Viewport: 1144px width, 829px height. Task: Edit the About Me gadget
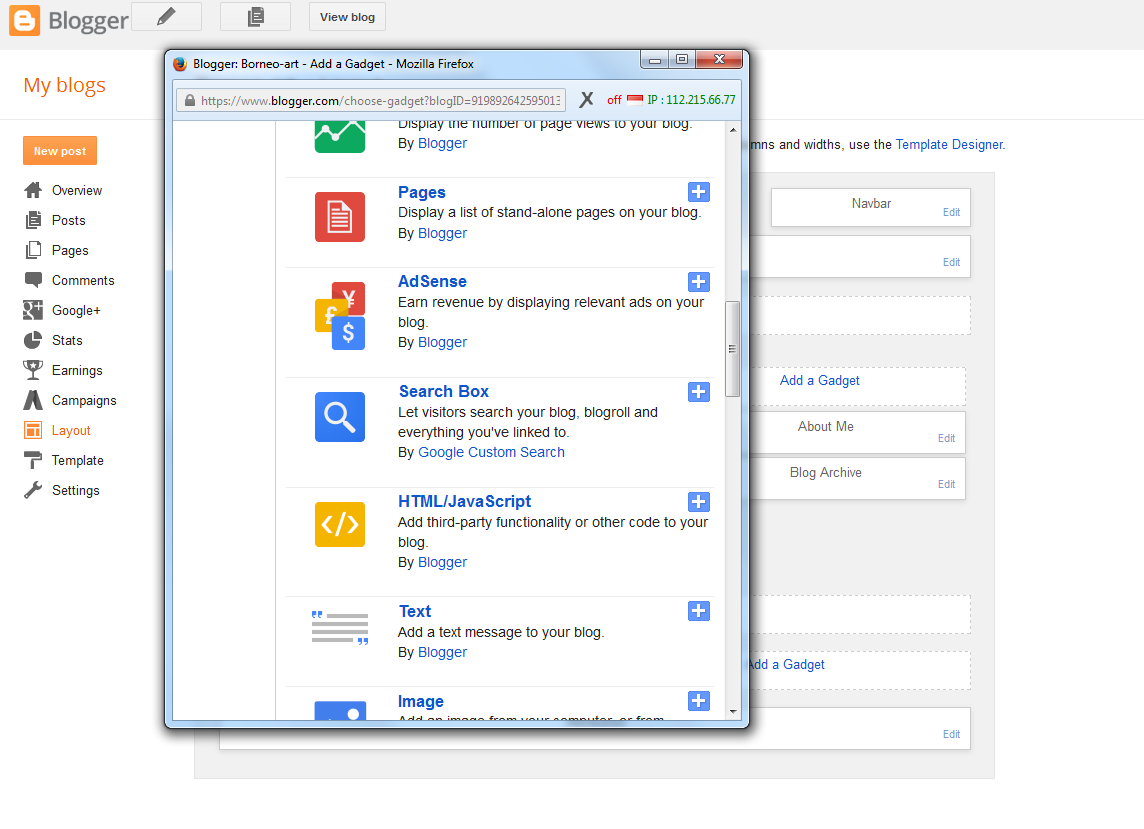coord(946,439)
